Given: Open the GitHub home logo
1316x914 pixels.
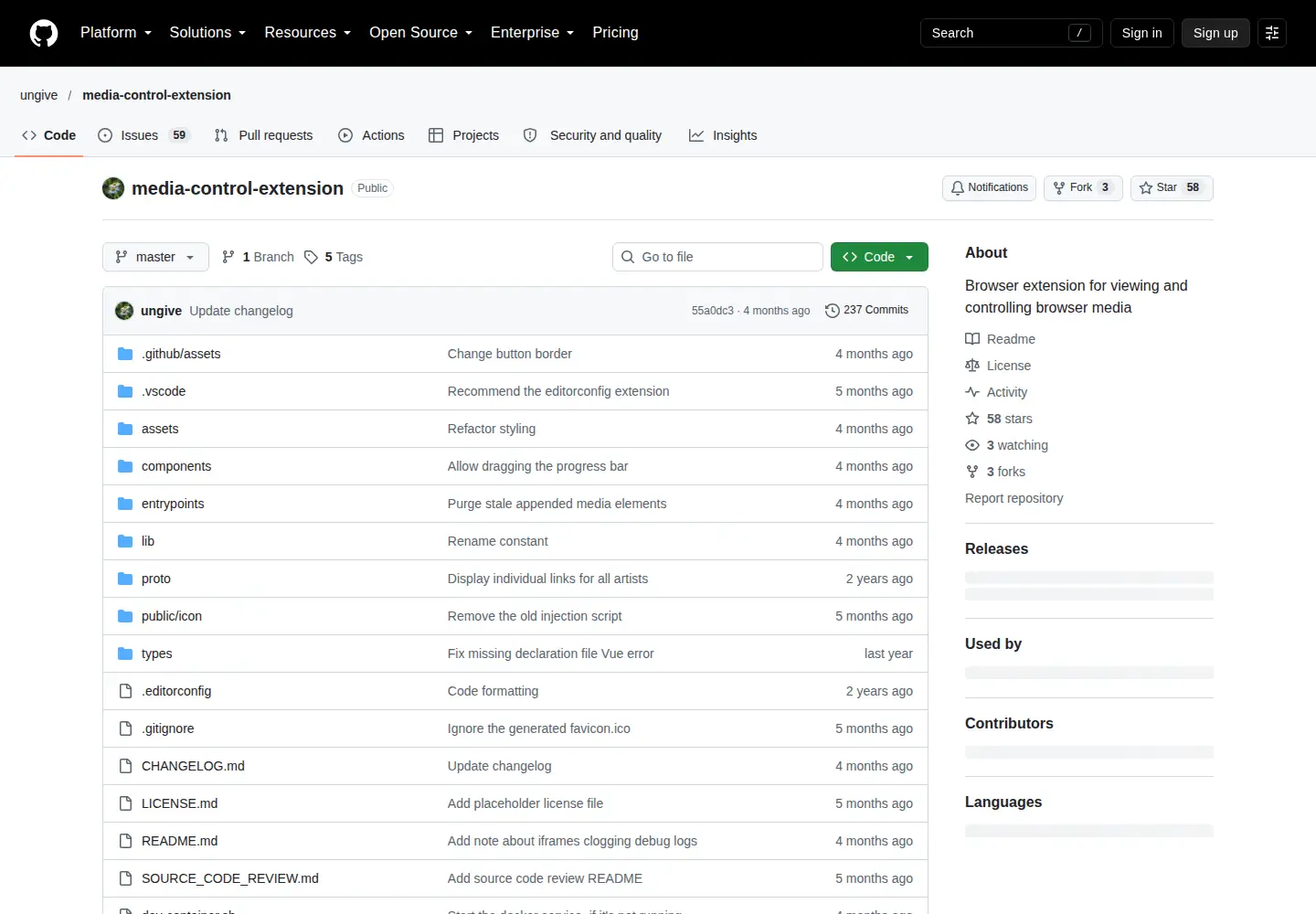Looking at the screenshot, I should point(44,33).
